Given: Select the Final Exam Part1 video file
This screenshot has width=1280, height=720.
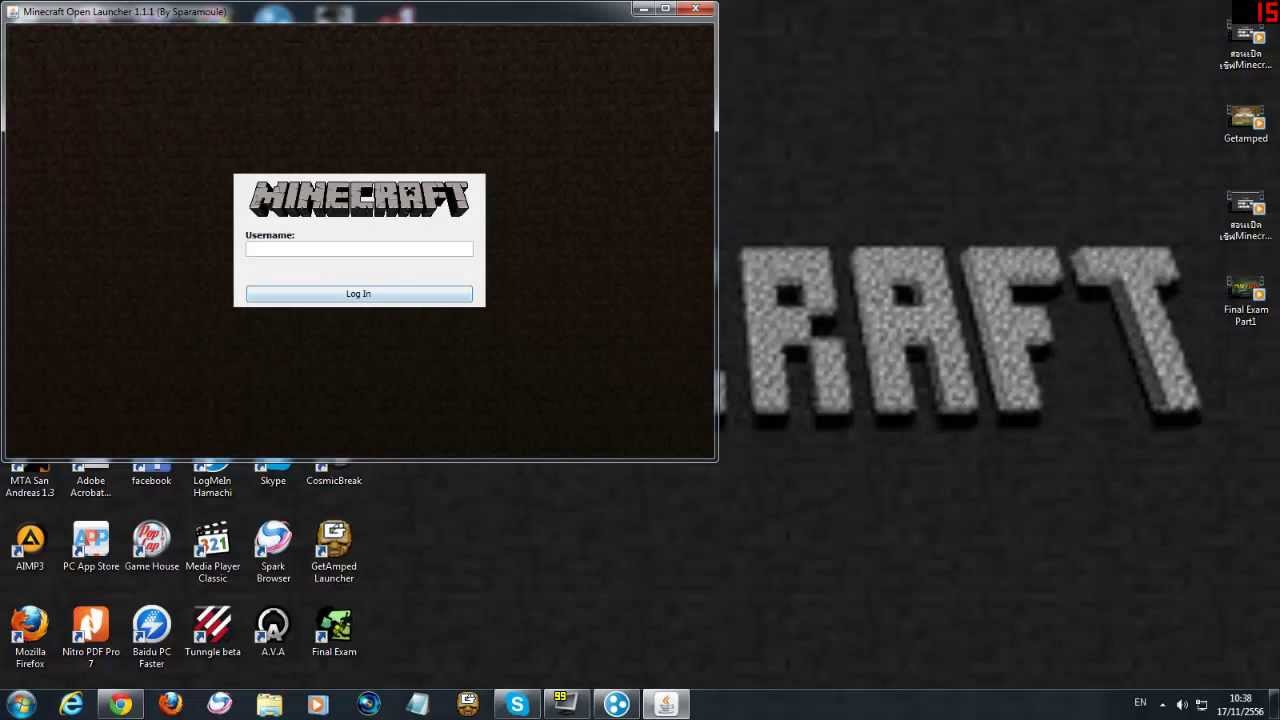Looking at the screenshot, I should (x=1246, y=301).
